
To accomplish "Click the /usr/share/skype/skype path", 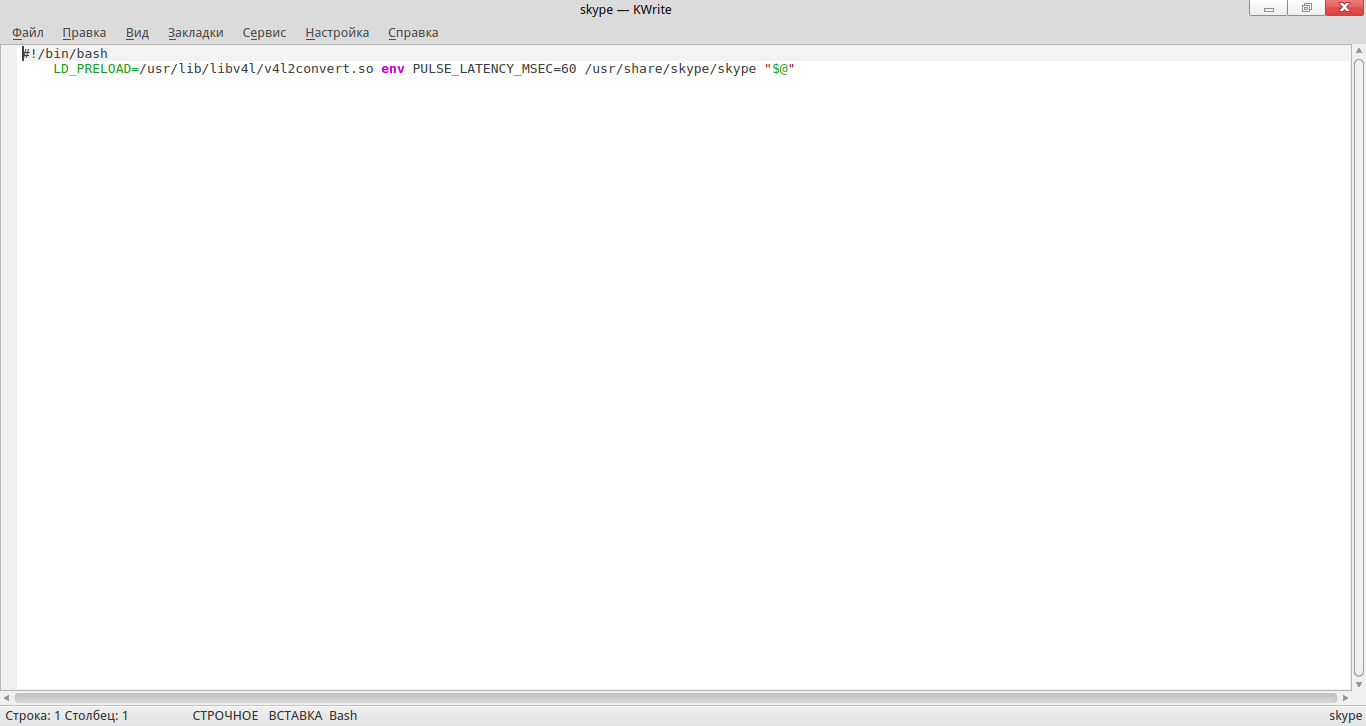I will [x=670, y=69].
